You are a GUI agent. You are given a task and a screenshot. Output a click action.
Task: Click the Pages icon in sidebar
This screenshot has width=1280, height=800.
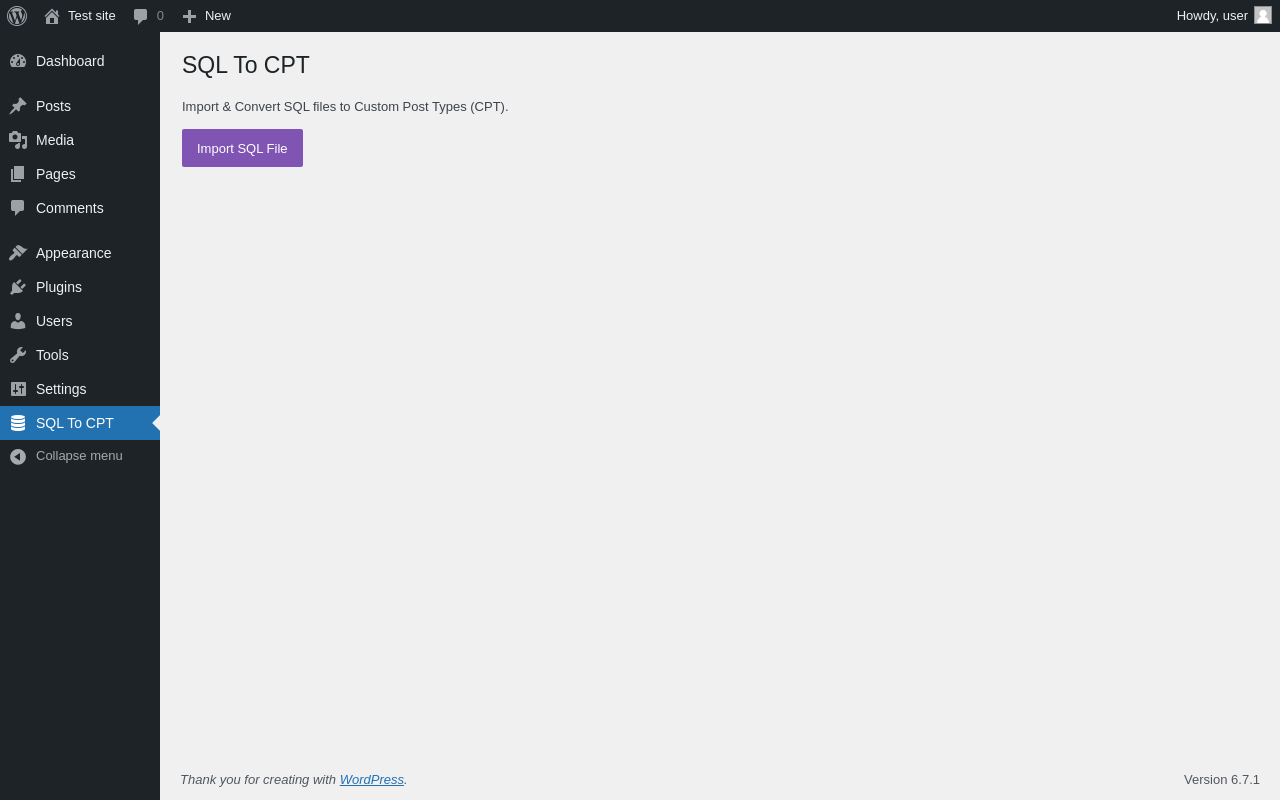(x=18, y=174)
